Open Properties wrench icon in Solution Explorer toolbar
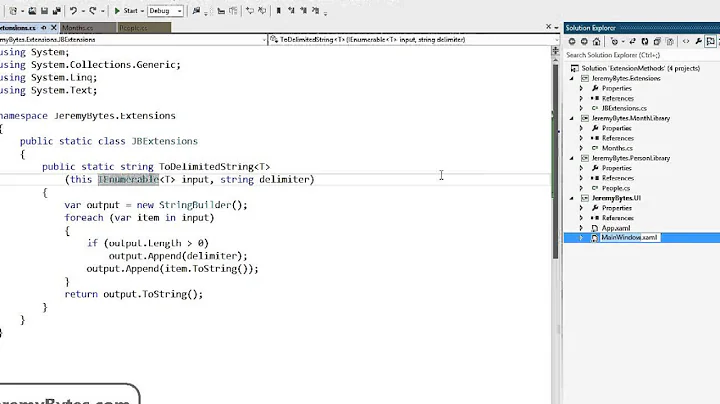 pyautogui.click(x=698, y=42)
